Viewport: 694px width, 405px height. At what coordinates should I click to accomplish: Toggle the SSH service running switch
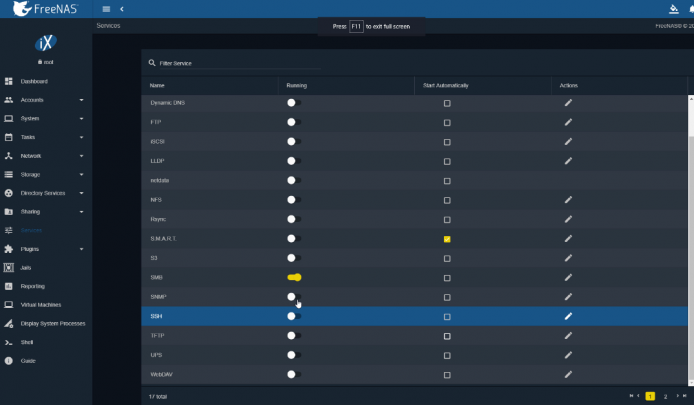(x=294, y=316)
